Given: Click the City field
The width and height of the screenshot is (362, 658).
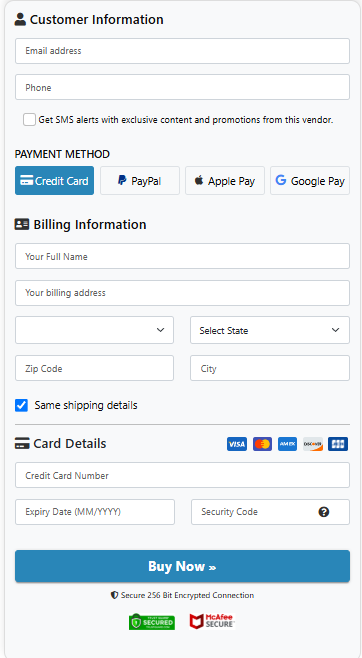Looking at the screenshot, I should (270, 368).
